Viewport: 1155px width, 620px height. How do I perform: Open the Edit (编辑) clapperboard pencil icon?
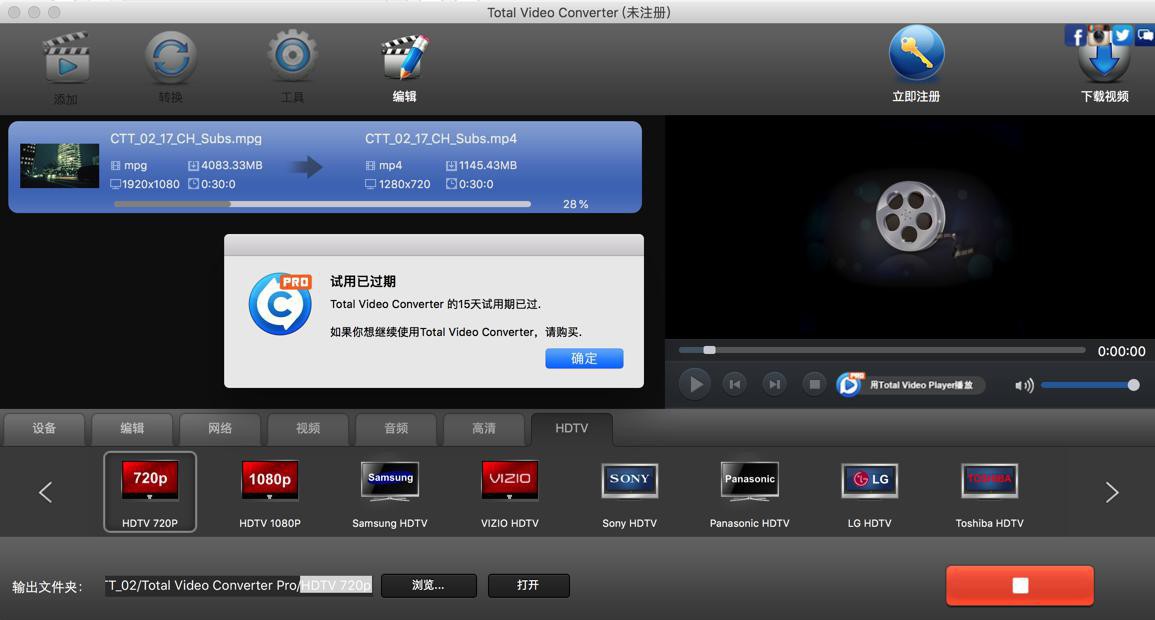[x=404, y=57]
